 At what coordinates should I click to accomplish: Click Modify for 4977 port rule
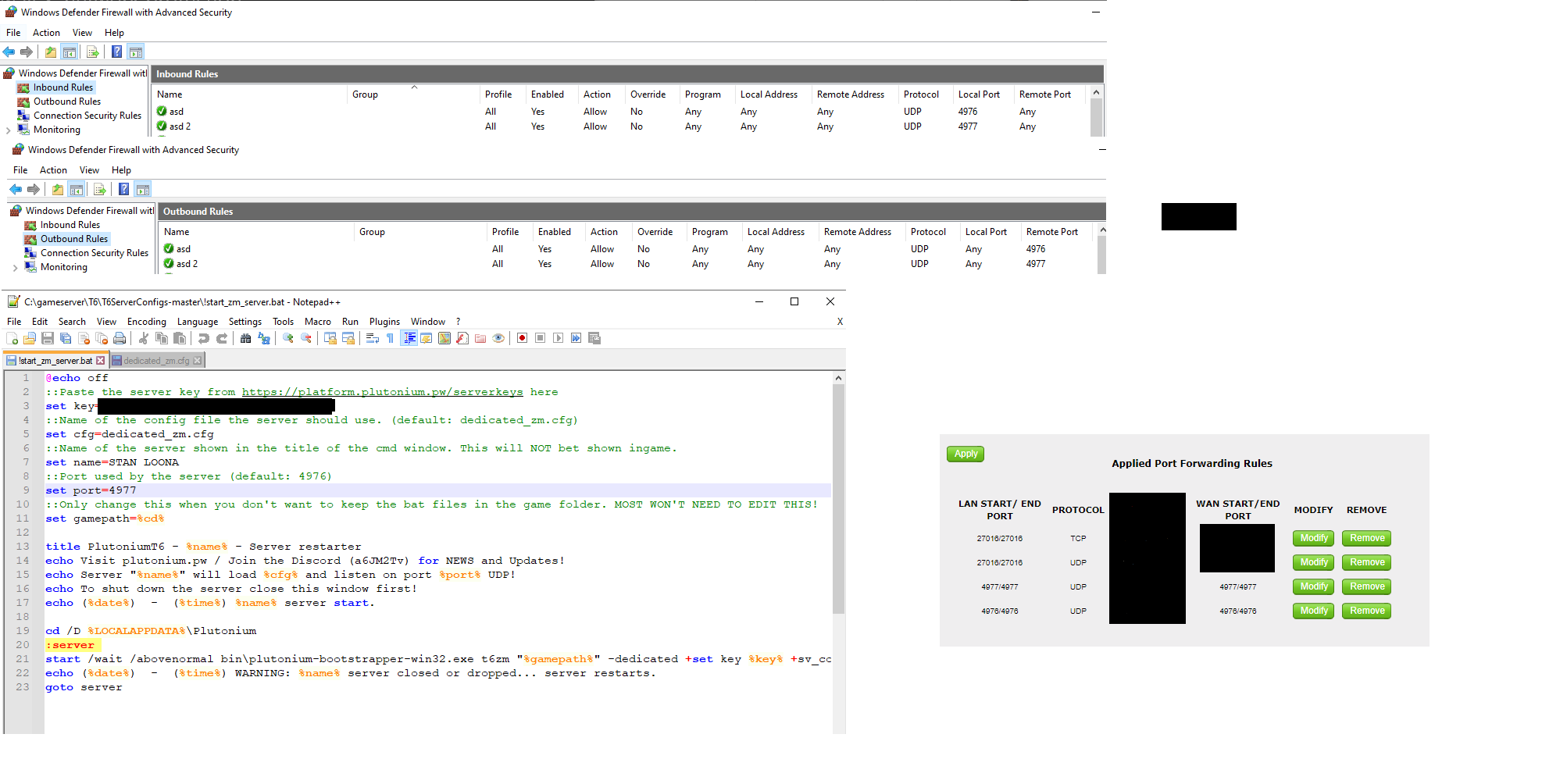click(1313, 586)
